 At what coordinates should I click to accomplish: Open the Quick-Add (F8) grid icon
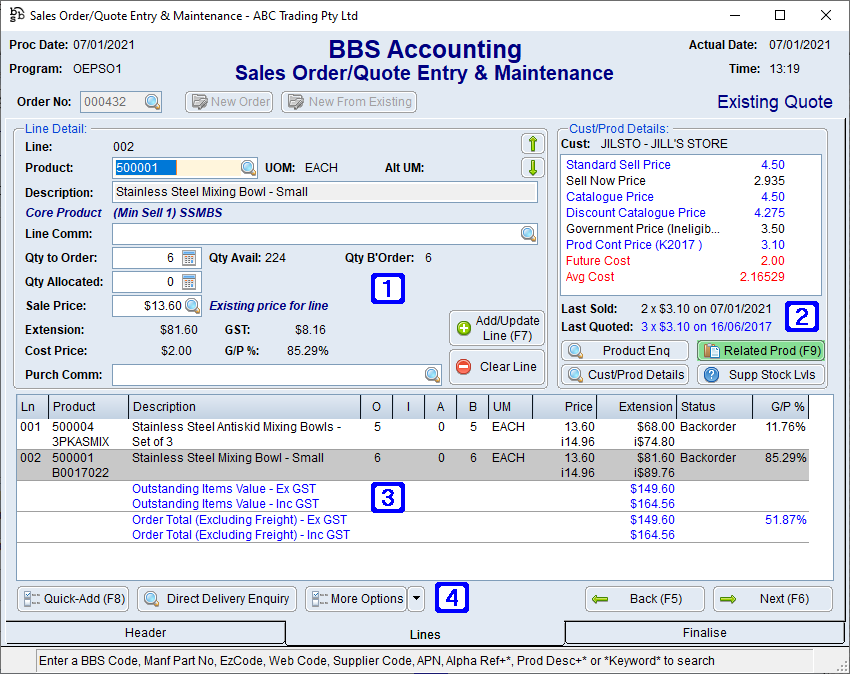coord(31,599)
